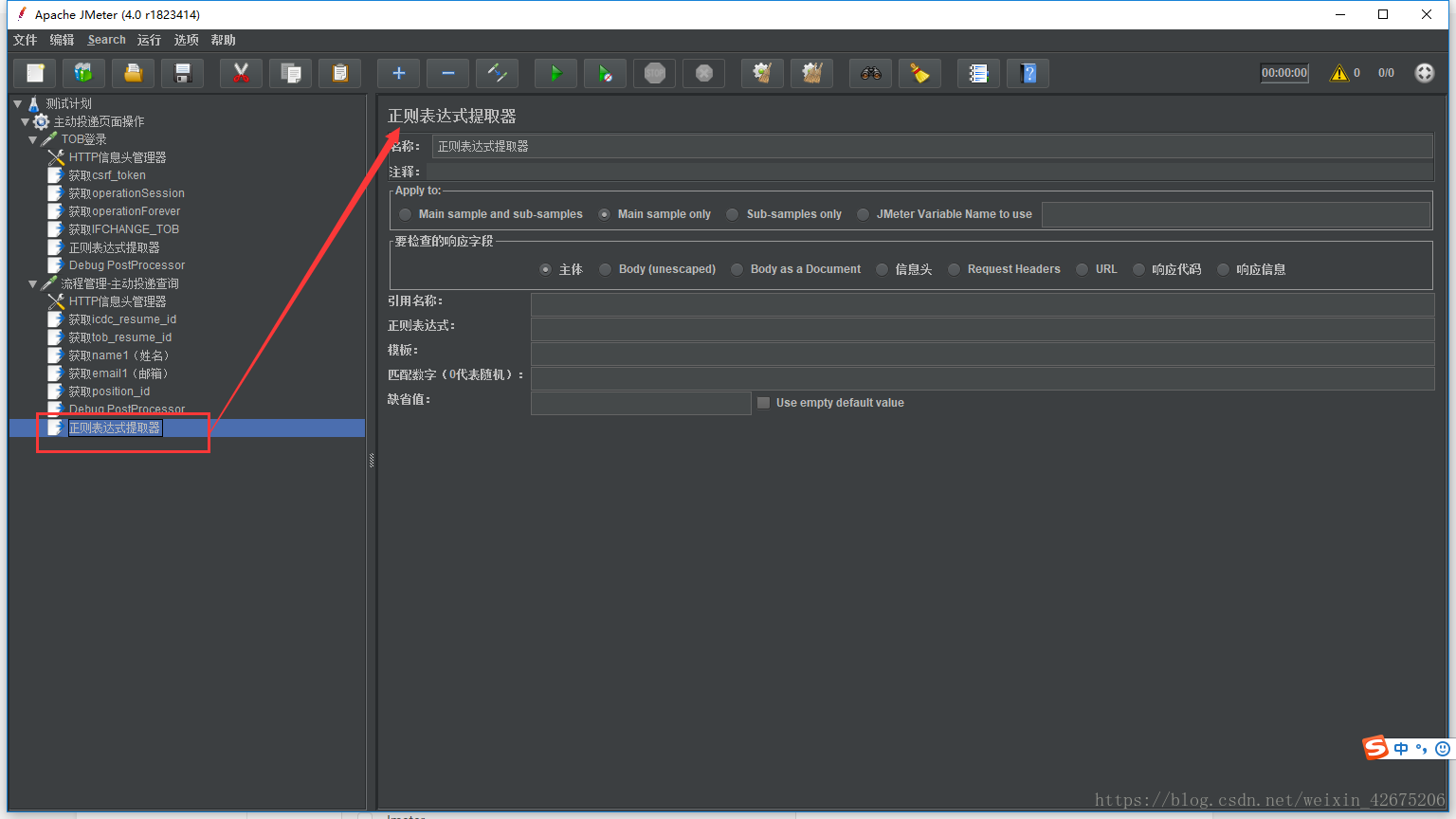
Task: Open Search with the binoculars icon
Action: coord(871,73)
